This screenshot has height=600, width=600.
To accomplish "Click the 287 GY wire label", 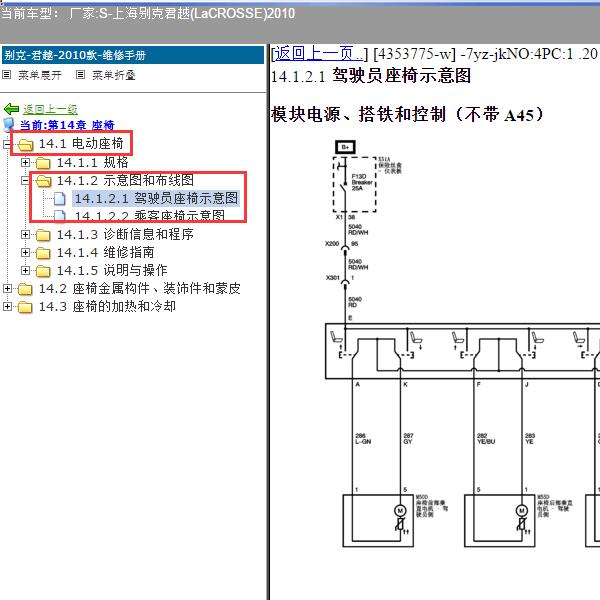I will pyautogui.click(x=408, y=439).
